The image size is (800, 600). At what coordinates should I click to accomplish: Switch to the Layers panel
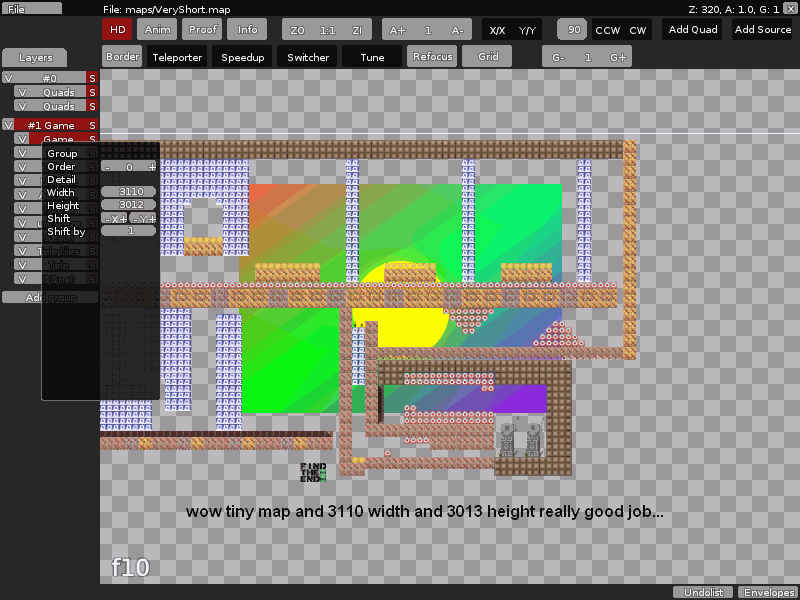click(34, 57)
